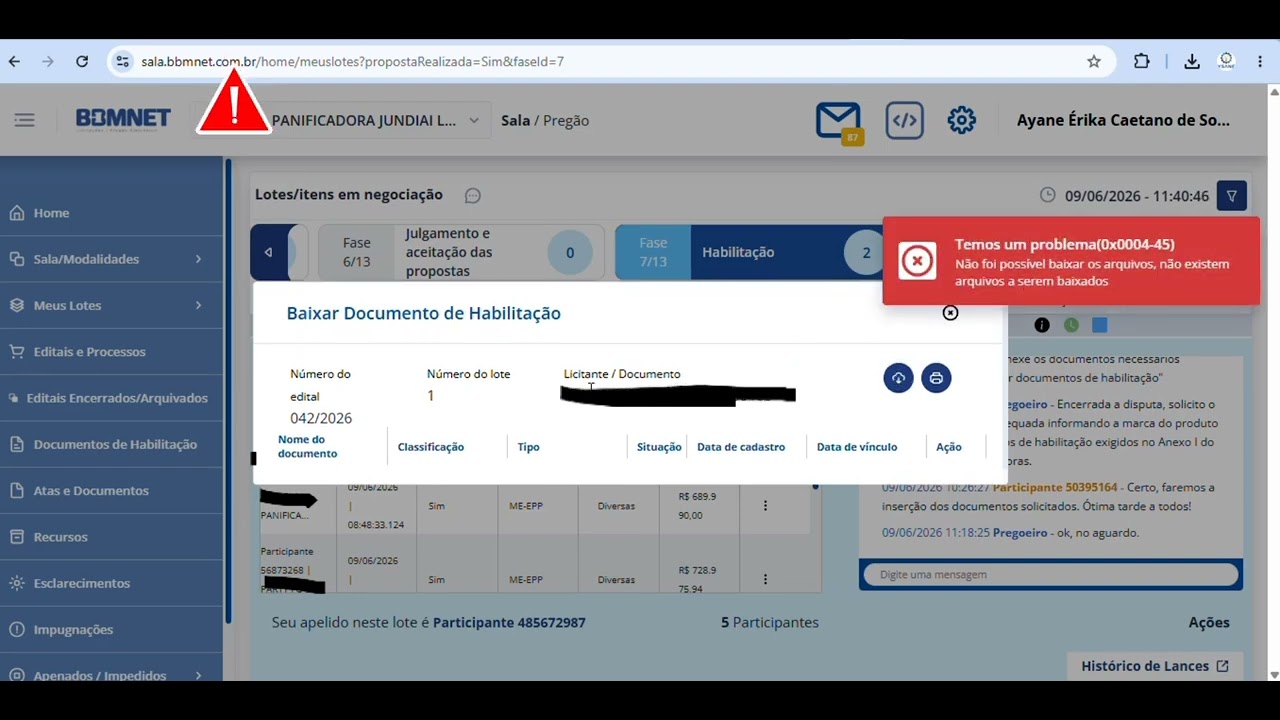
Task: Click the print button in dialog
Action: (936, 378)
